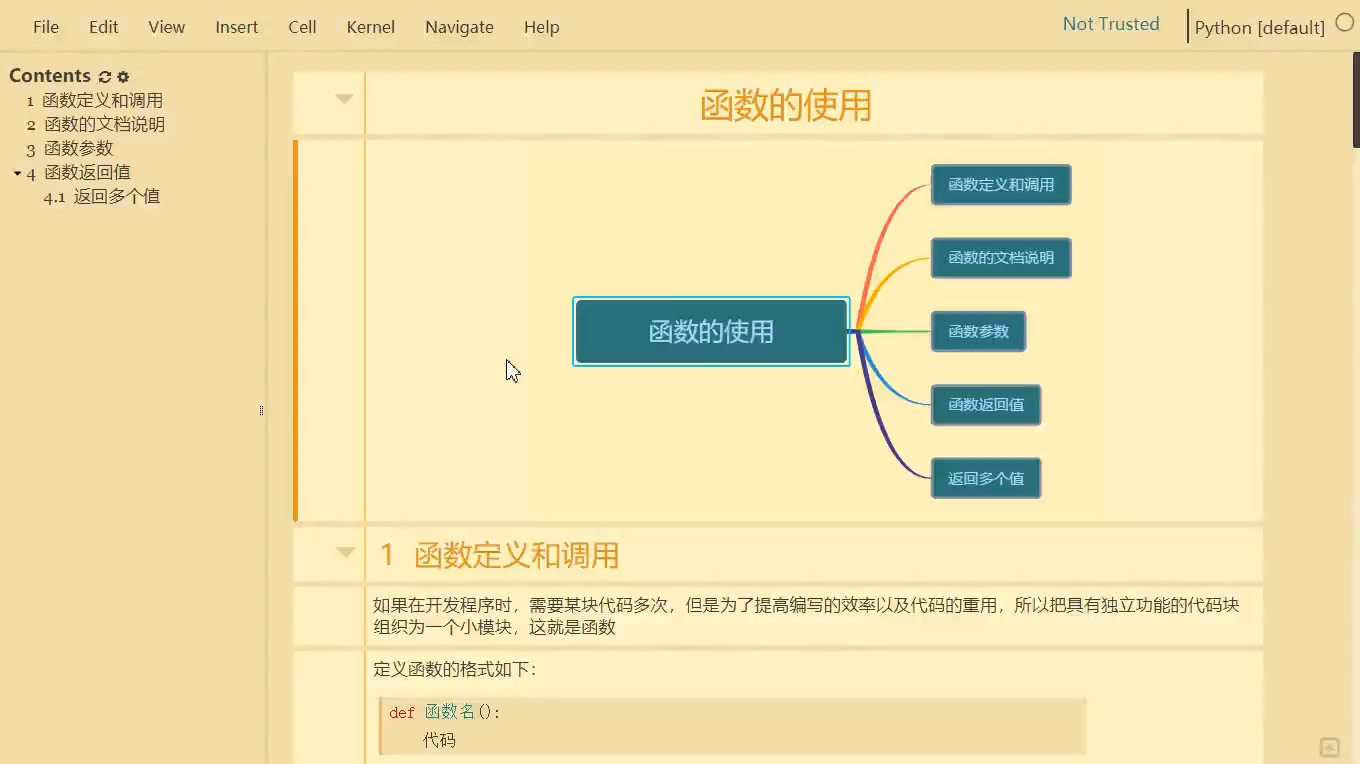Click the Not Trusted notebook button
This screenshot has height=764, width=1360.
(1111, 24)
